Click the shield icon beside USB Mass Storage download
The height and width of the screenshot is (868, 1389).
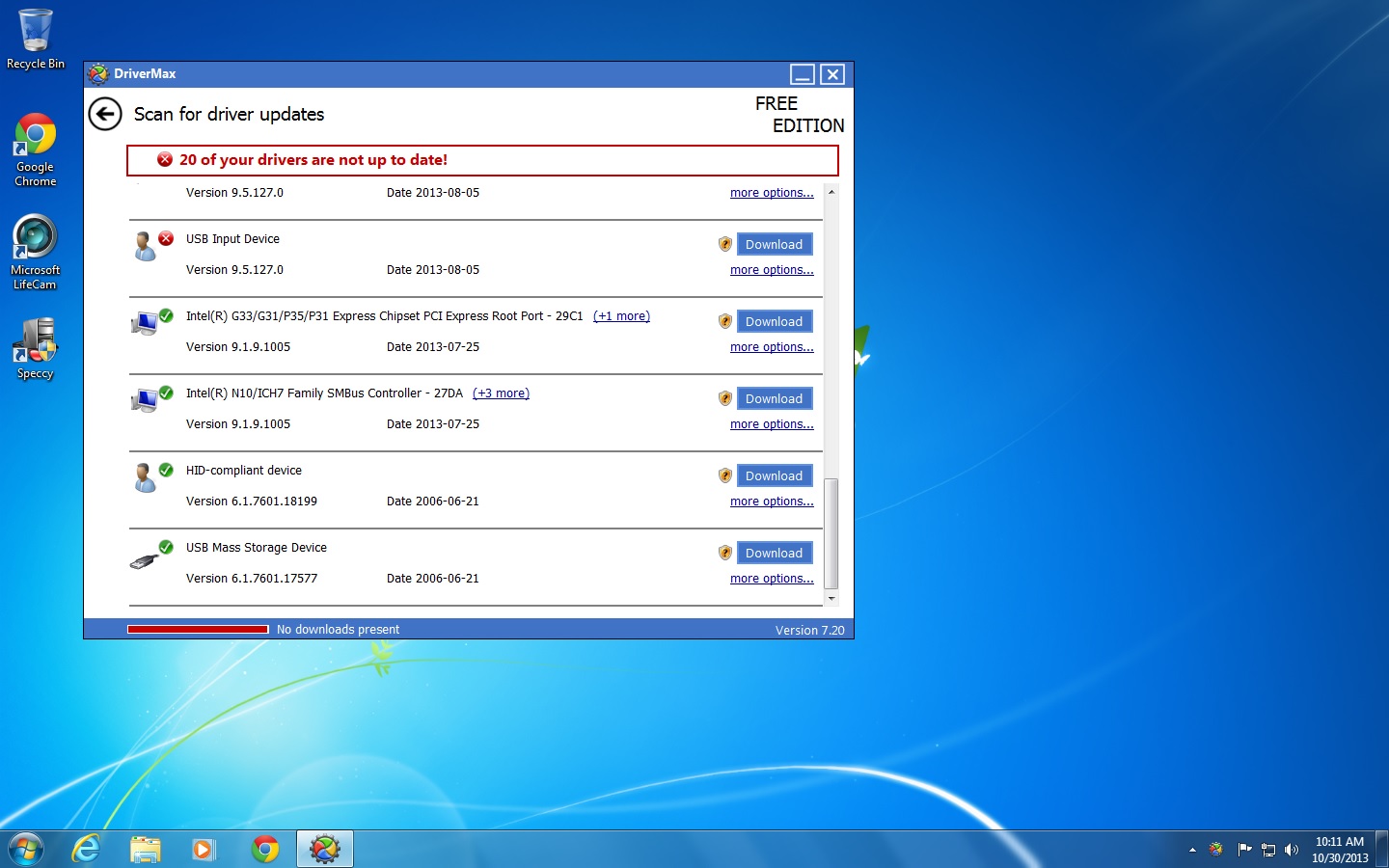pyautogui.click(x=725, y=553)
